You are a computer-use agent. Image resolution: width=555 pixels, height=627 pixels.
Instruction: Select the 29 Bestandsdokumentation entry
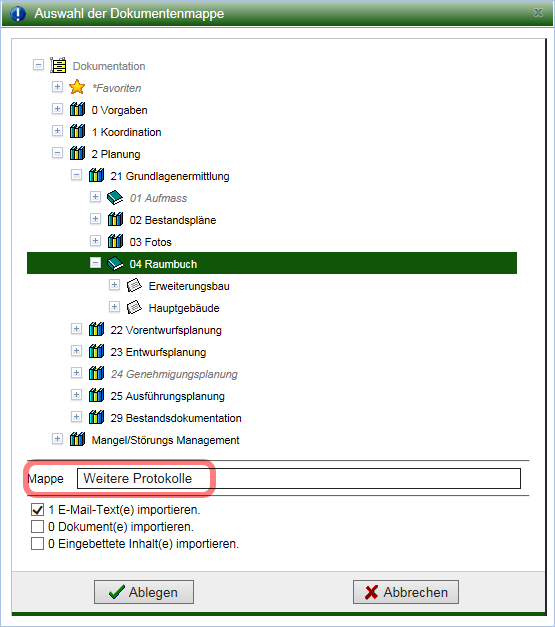(x=176, y=418)
